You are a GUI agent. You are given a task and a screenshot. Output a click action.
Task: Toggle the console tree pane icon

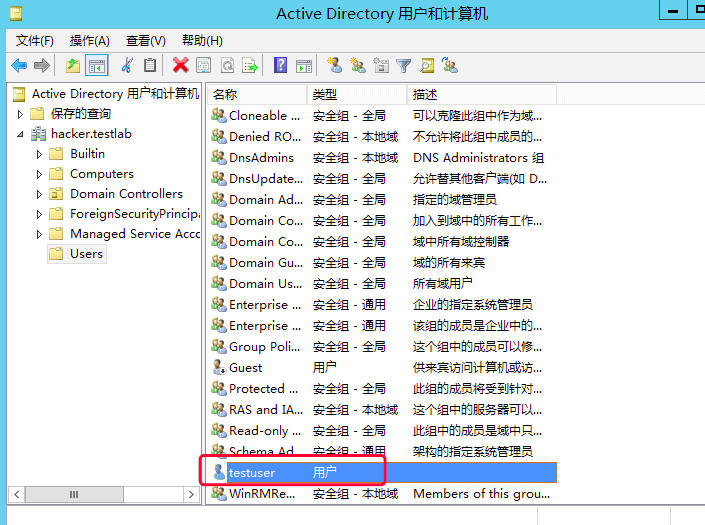point(97,66)
